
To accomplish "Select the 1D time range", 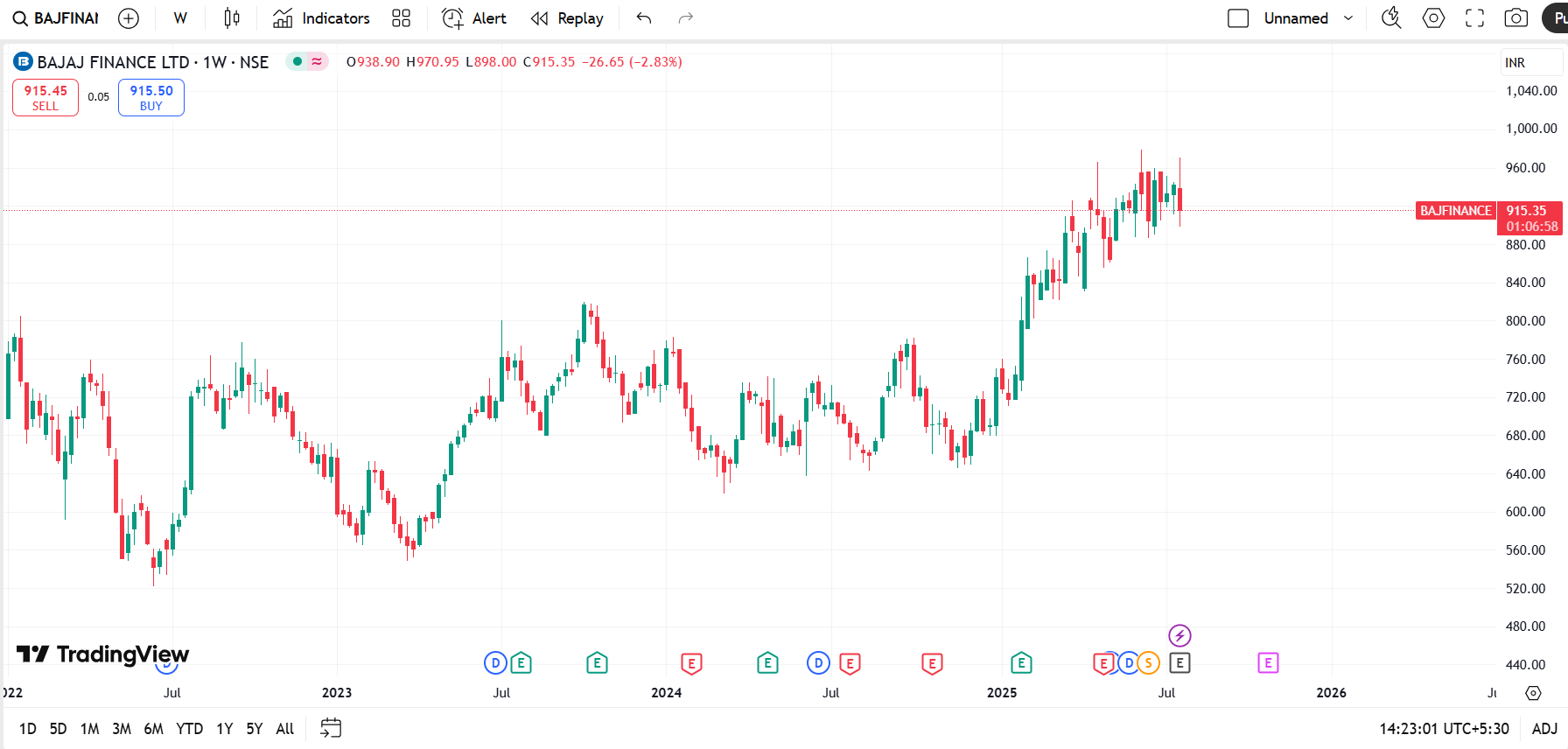I will (x=28, y=728).
